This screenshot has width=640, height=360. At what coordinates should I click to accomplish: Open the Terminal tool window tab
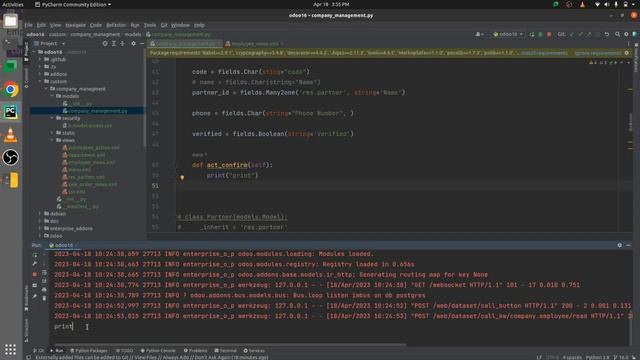coord(225,351)
